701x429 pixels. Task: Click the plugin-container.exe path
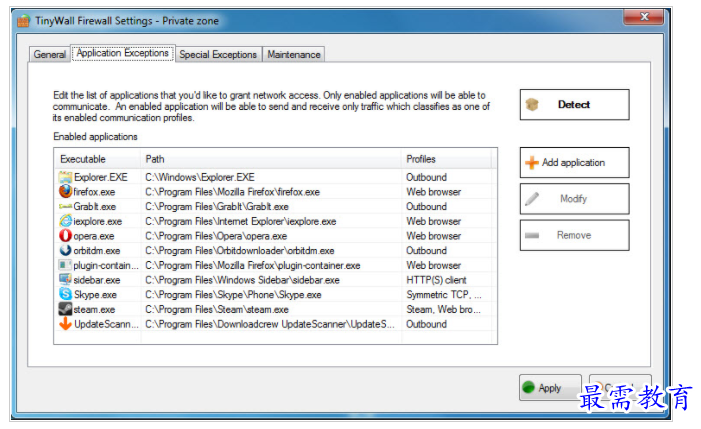(253, 265)
